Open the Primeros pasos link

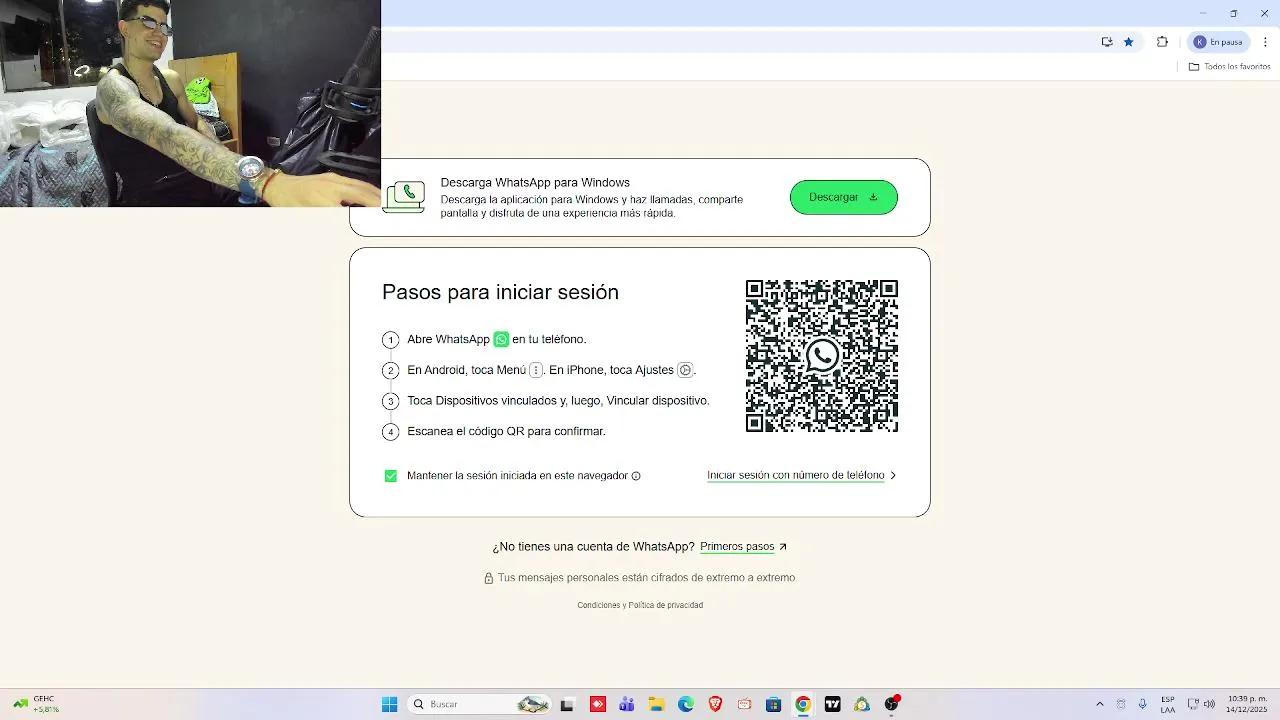(737, 547)
